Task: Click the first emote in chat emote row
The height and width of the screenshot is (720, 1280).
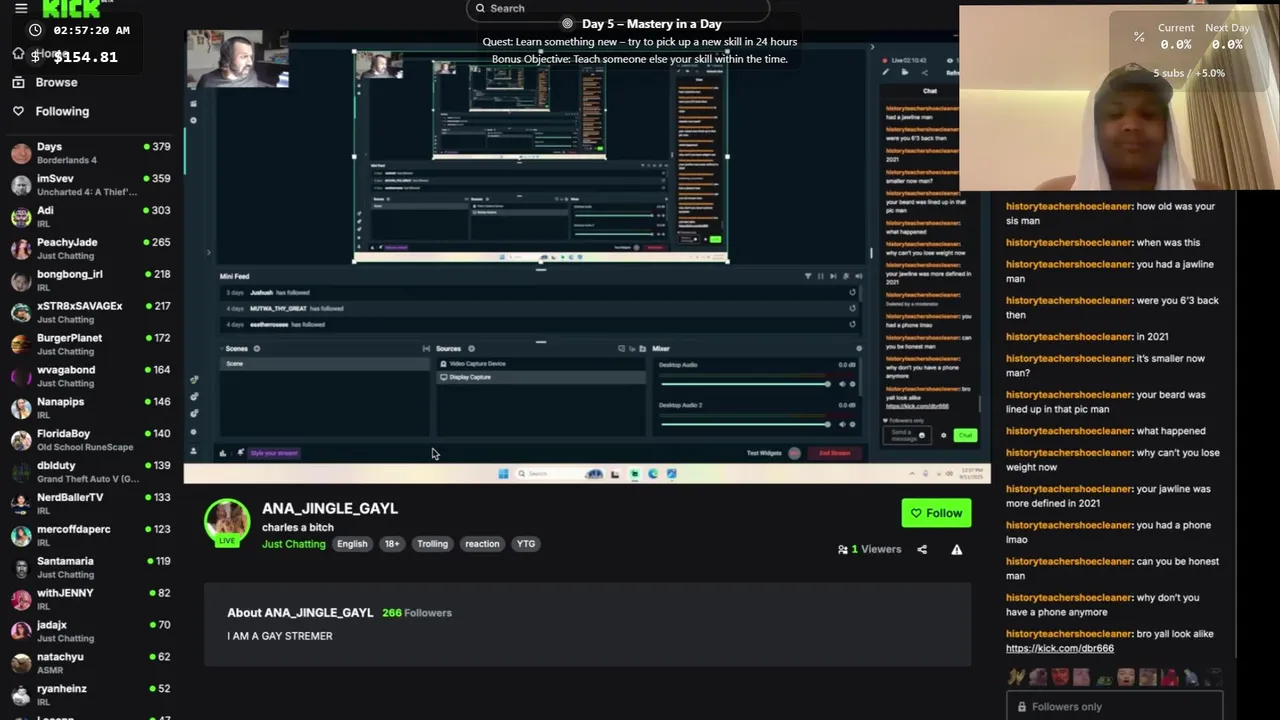Action: pyautogui.click(x=1017, y=678)
